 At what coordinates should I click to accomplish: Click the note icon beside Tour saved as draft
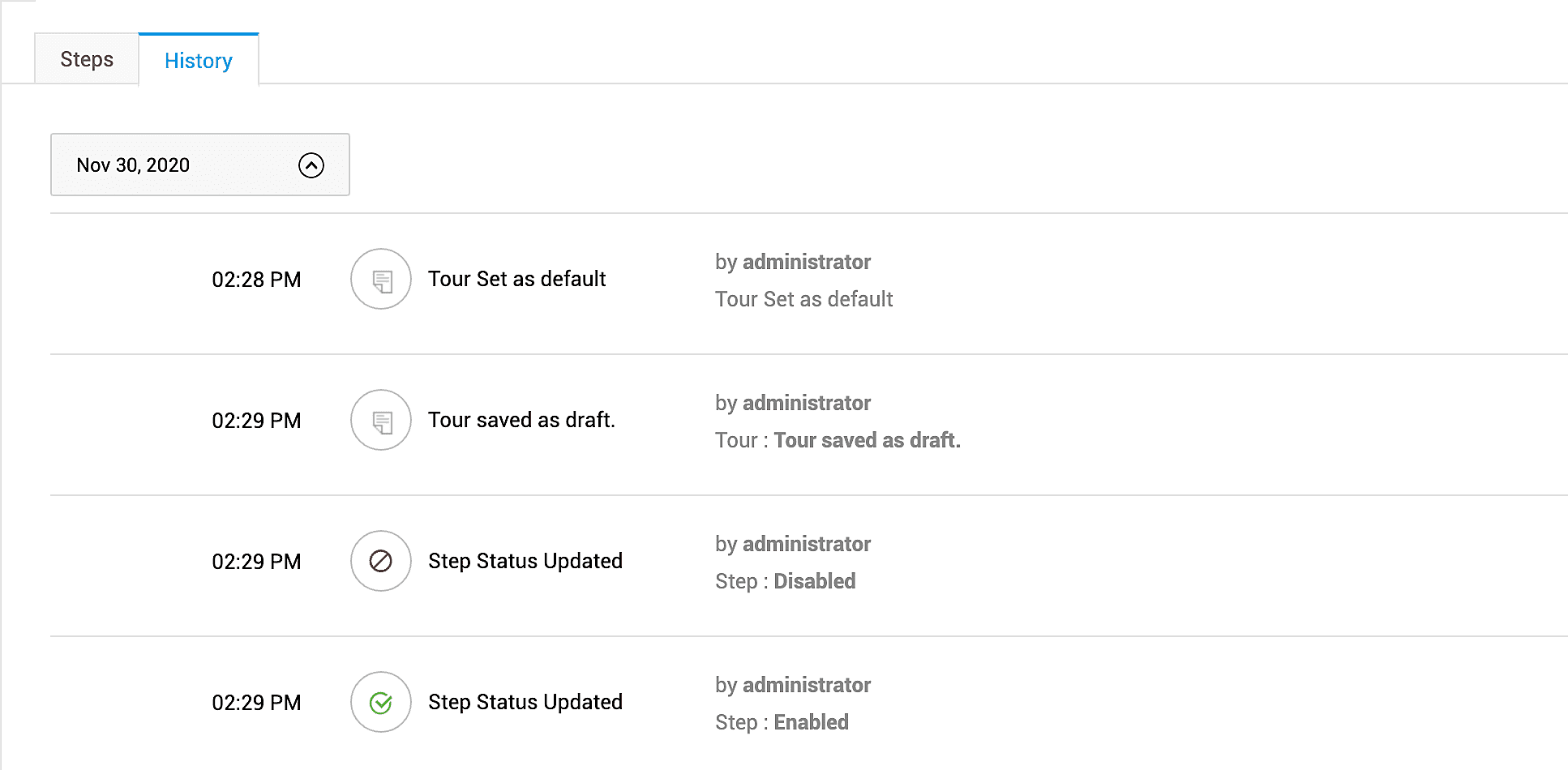(381, 421)
